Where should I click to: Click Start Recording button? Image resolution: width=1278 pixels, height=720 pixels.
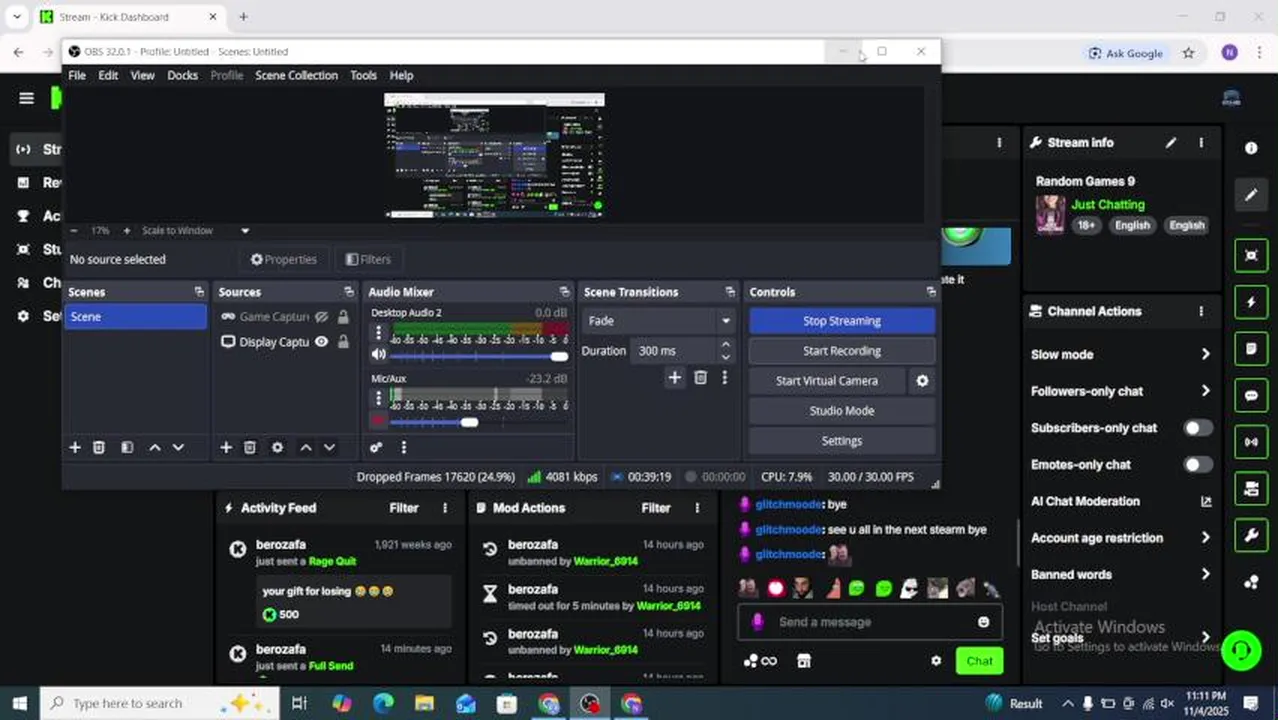tap(842, 351)
